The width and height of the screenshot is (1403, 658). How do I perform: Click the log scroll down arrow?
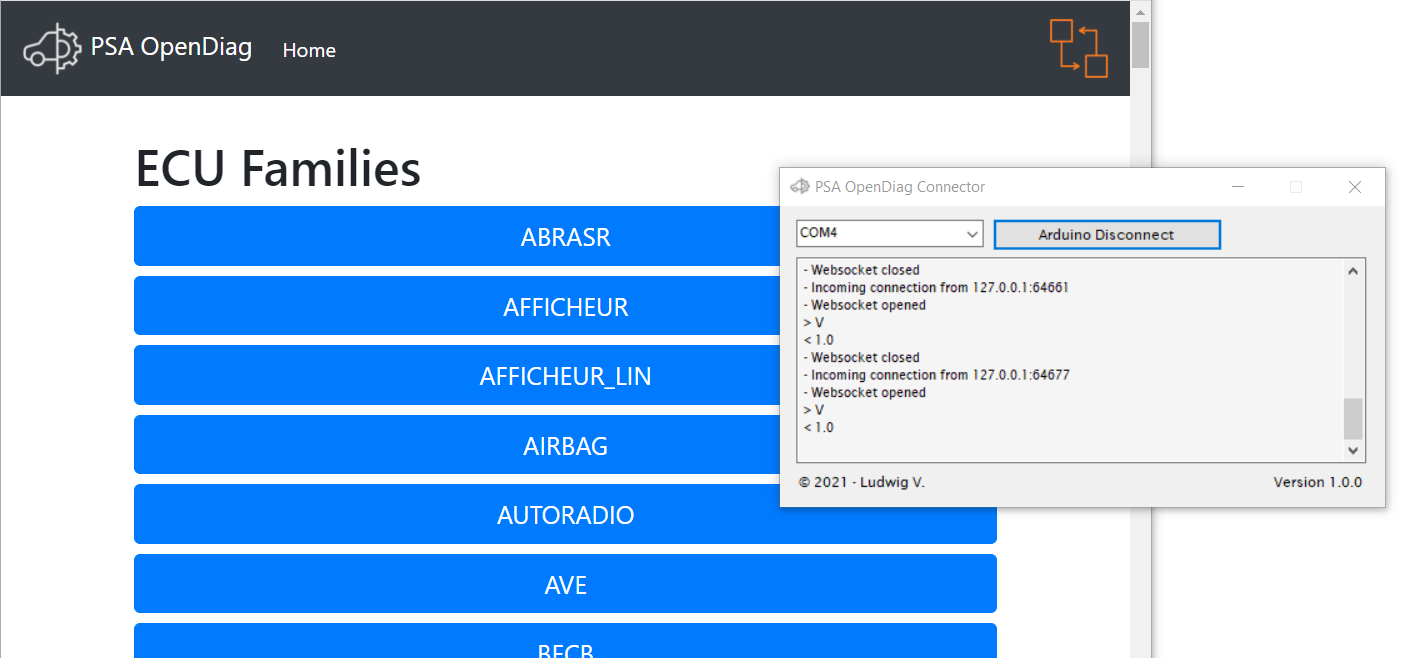[x=1353, y=451]
